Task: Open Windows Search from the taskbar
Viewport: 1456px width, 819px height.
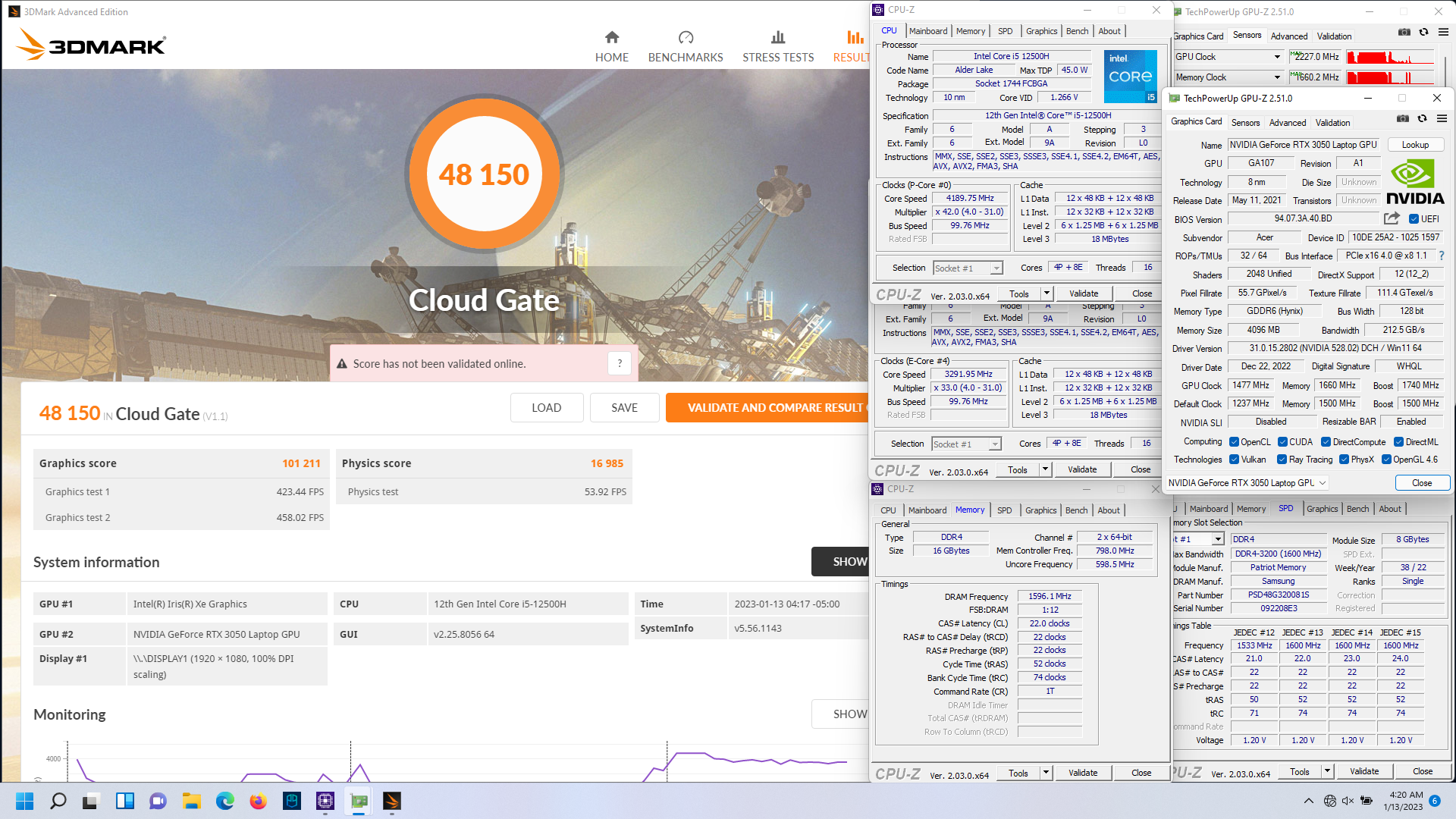Action: [x=58, y=801]
